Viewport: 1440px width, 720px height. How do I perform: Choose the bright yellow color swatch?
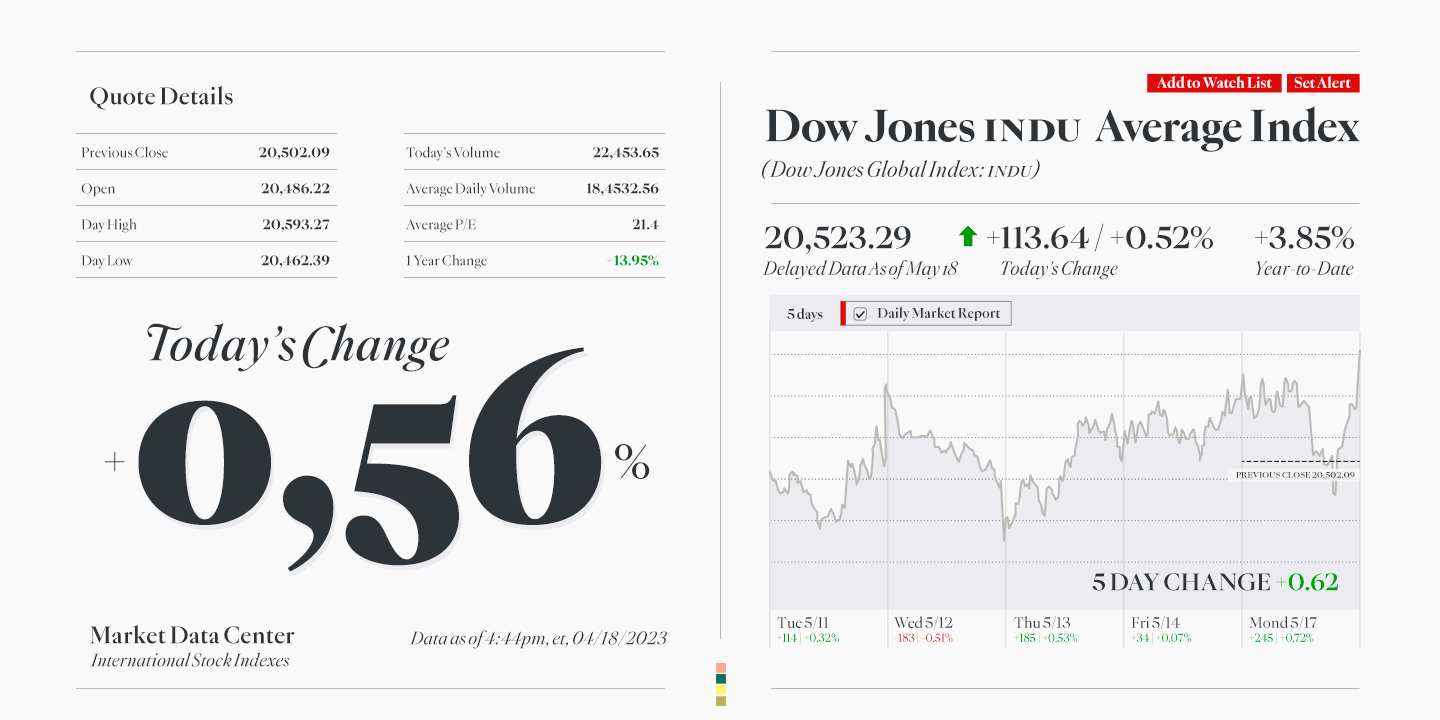[x=721, y=690]
